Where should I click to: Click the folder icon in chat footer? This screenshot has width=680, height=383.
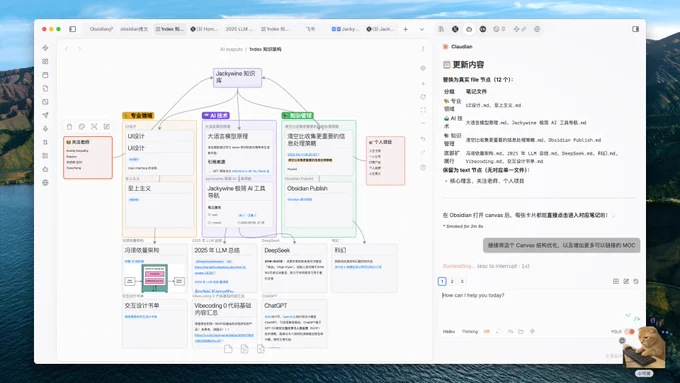pos(521,331)
